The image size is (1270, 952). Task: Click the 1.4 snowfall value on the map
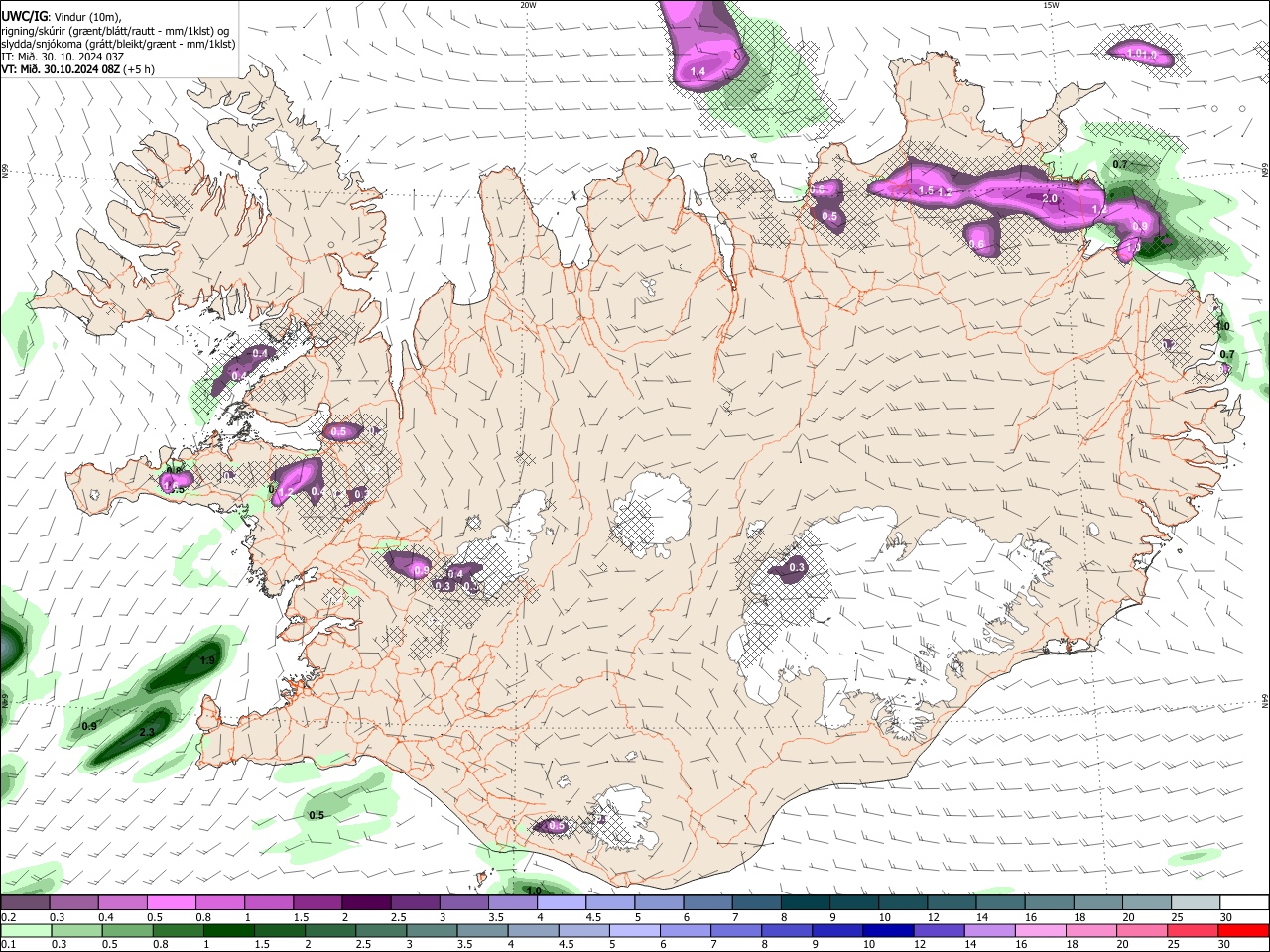point(698,72)
